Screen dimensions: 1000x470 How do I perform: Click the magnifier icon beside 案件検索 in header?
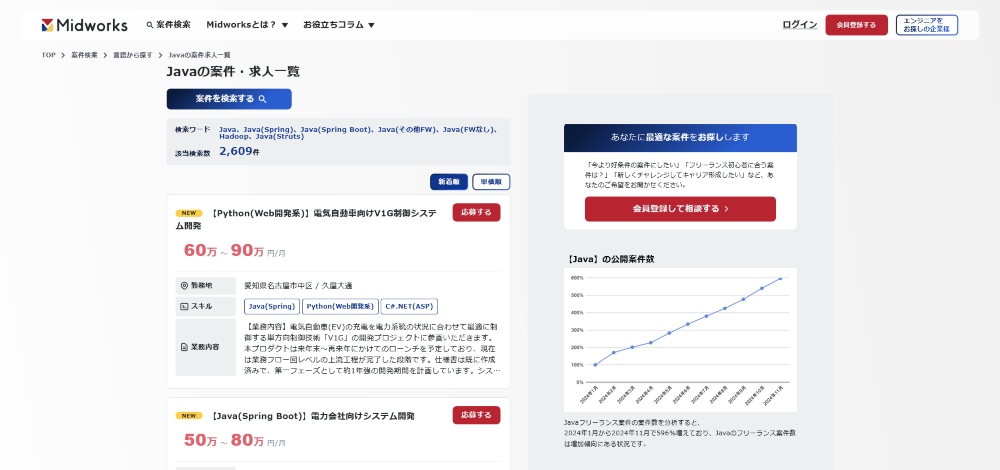tap(150, 25)
